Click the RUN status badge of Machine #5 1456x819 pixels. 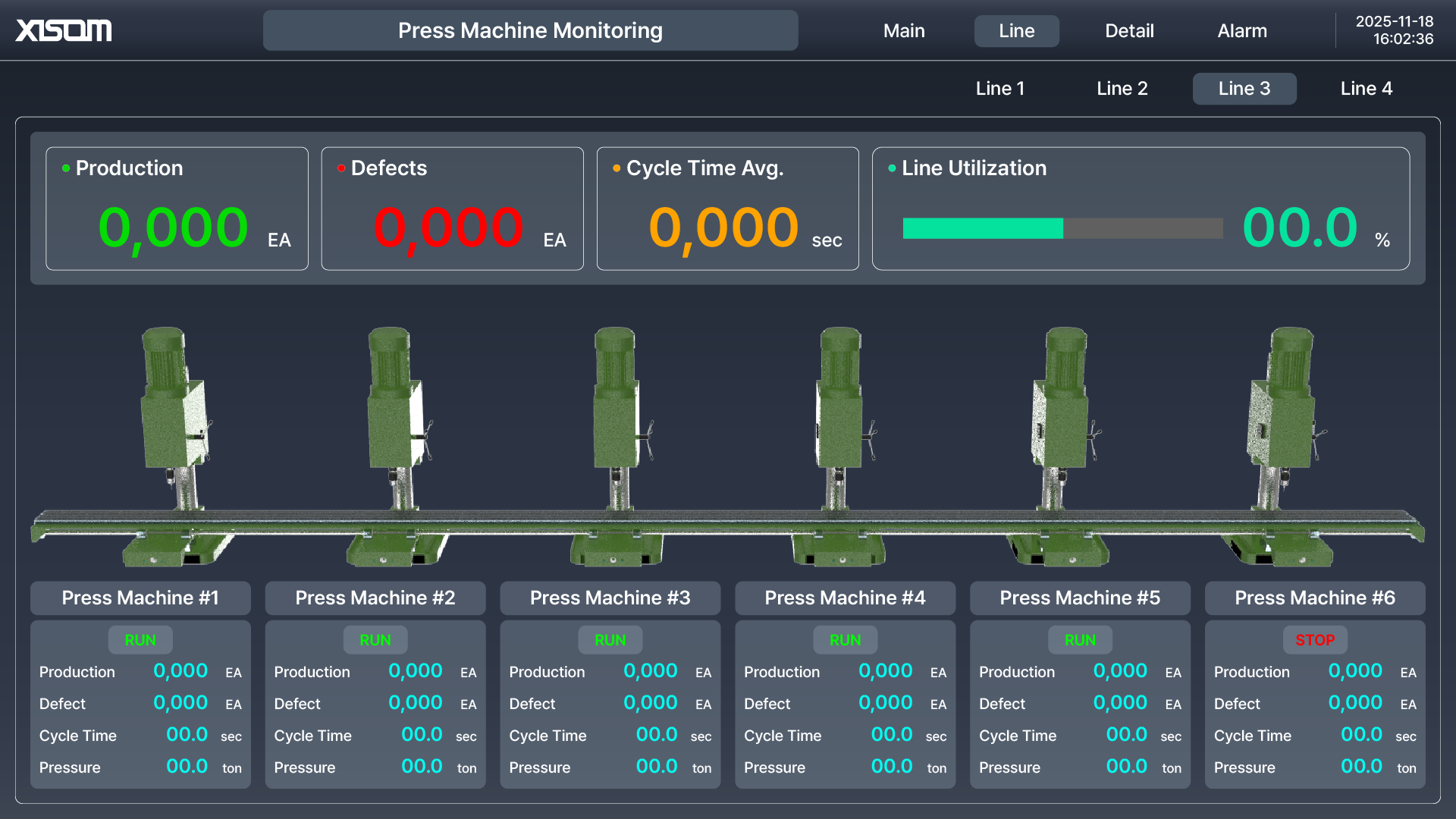tap(1080, 640)
